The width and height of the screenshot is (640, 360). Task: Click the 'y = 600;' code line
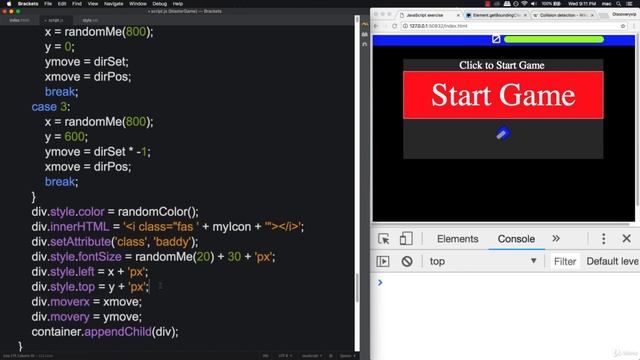tap(66, 137)
